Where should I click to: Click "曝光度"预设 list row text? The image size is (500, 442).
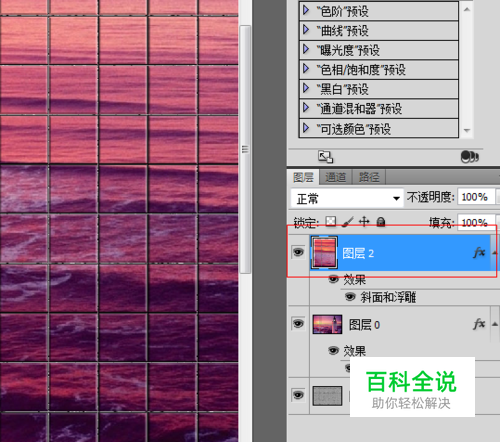pyautogui.click(x=348, y=50)
